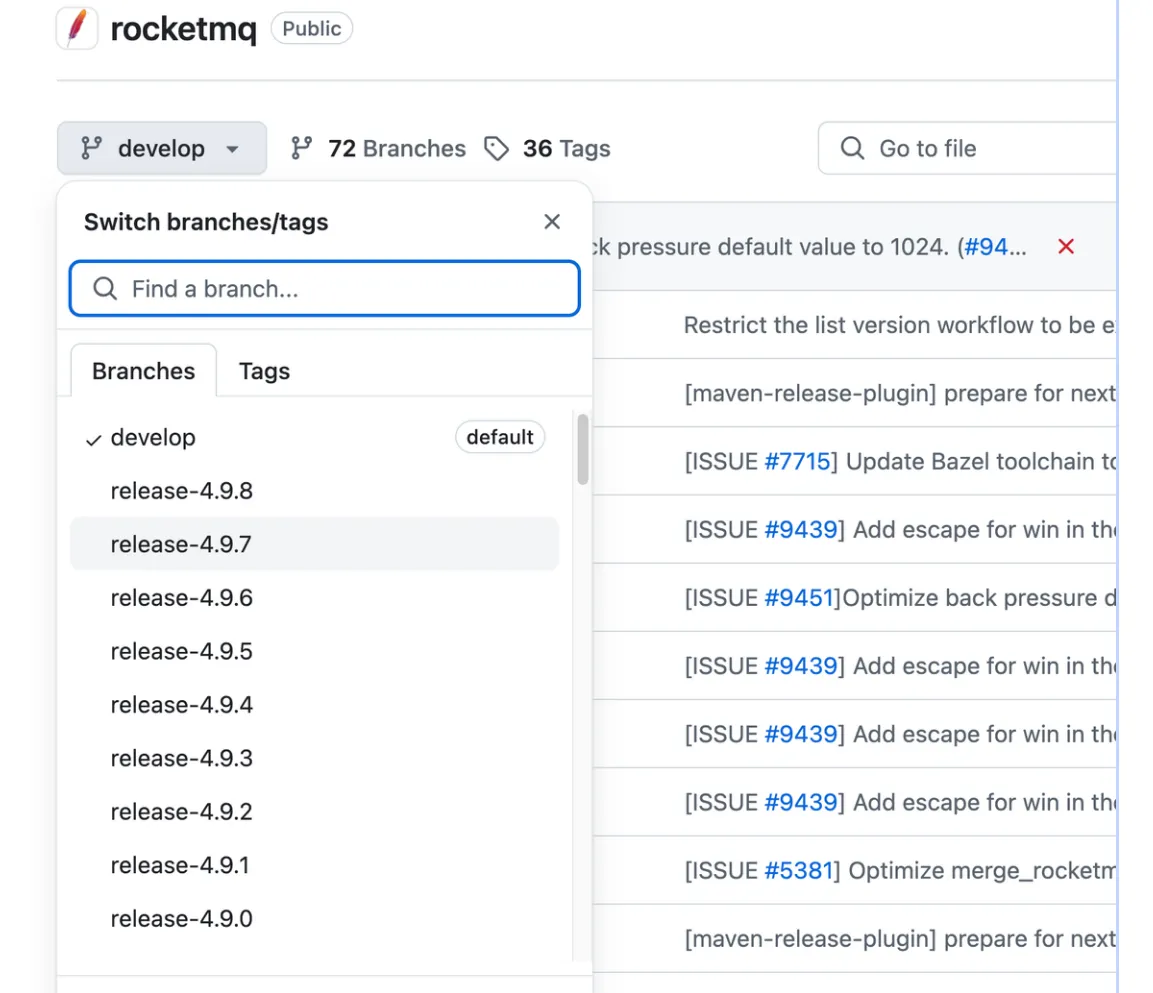
Task: Open issue #5381 link
Action: click(x=799, y=870)
